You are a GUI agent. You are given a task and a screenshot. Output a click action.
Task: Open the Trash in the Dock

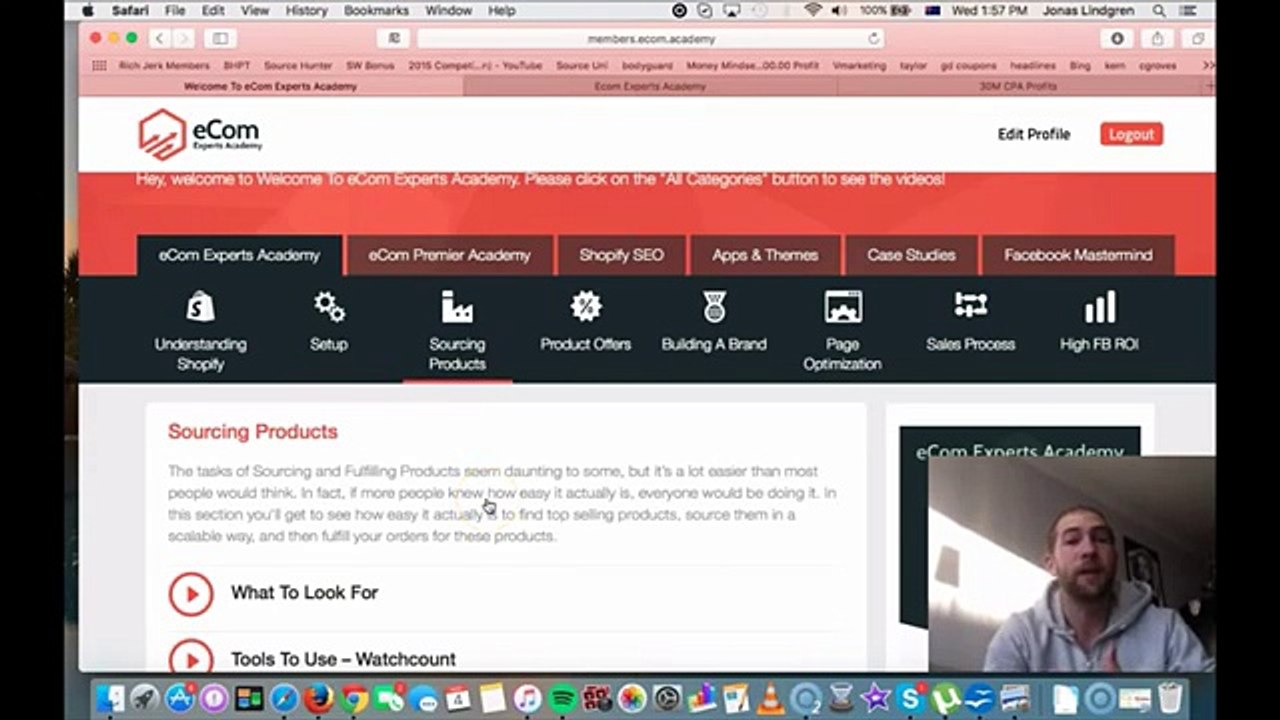pyautogui.click(x=1169, y=698)
